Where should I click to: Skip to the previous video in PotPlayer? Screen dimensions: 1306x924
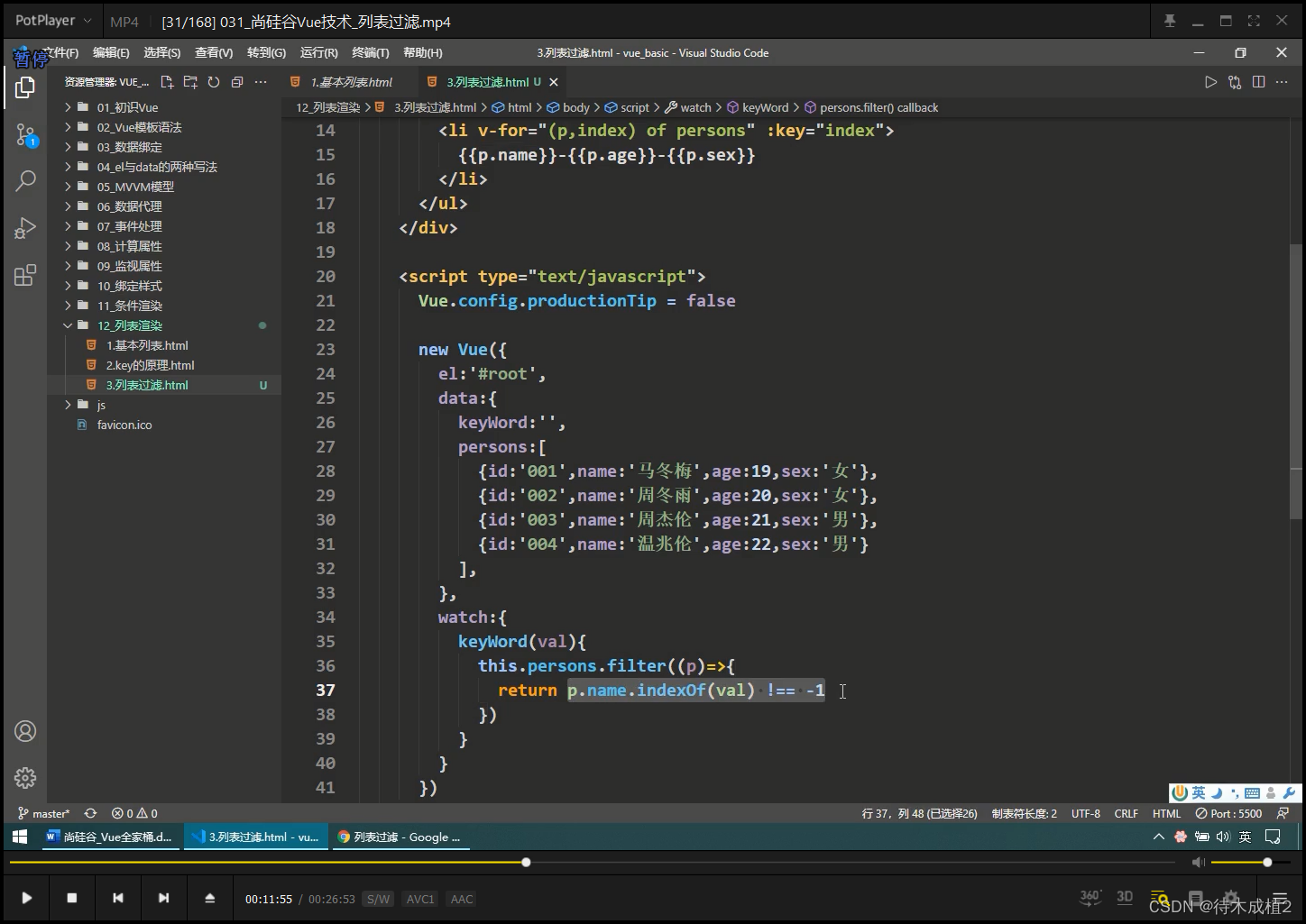click(117, 898)
